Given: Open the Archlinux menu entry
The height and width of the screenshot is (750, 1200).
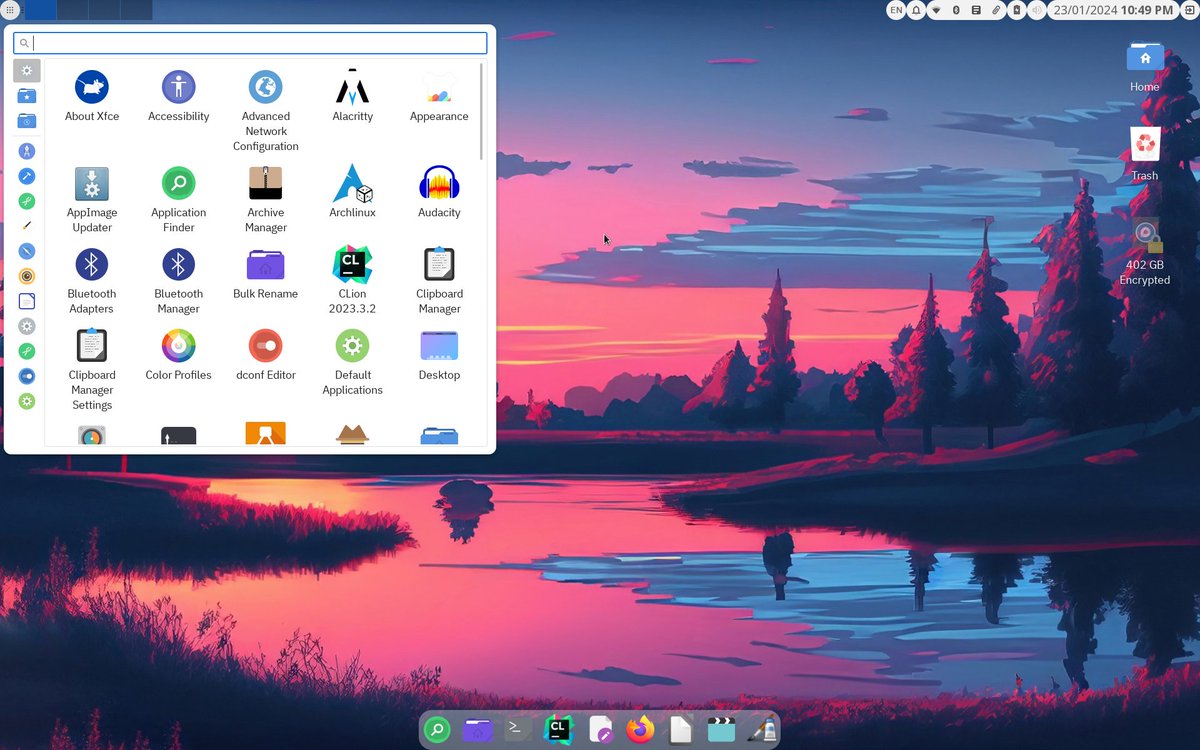Looking at the screenshot, I should [x=352, y=193].
